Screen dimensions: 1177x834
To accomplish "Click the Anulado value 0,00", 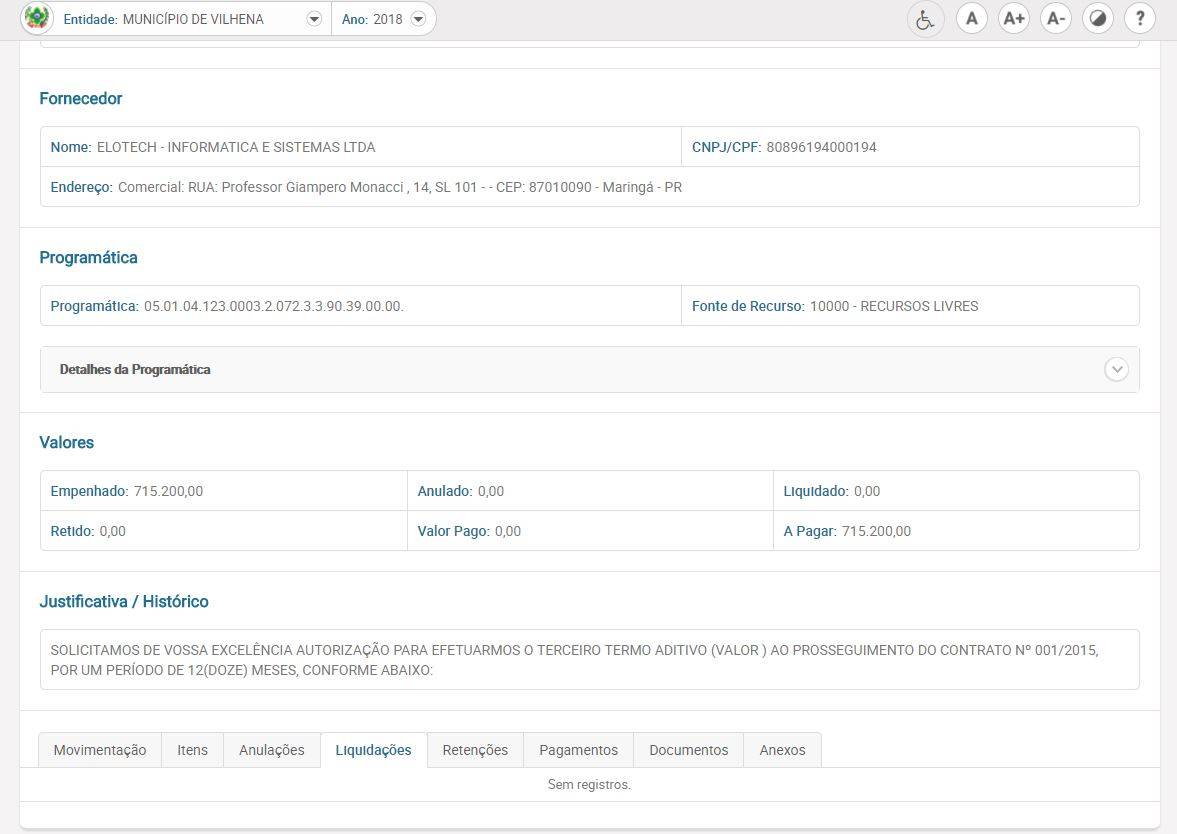I will point(491,491).
